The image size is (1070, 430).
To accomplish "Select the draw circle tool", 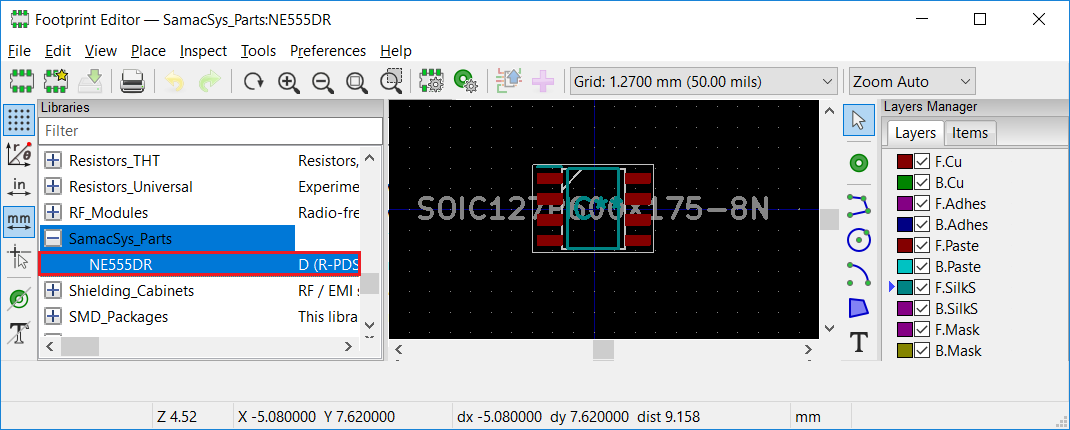I will point(858,240).
